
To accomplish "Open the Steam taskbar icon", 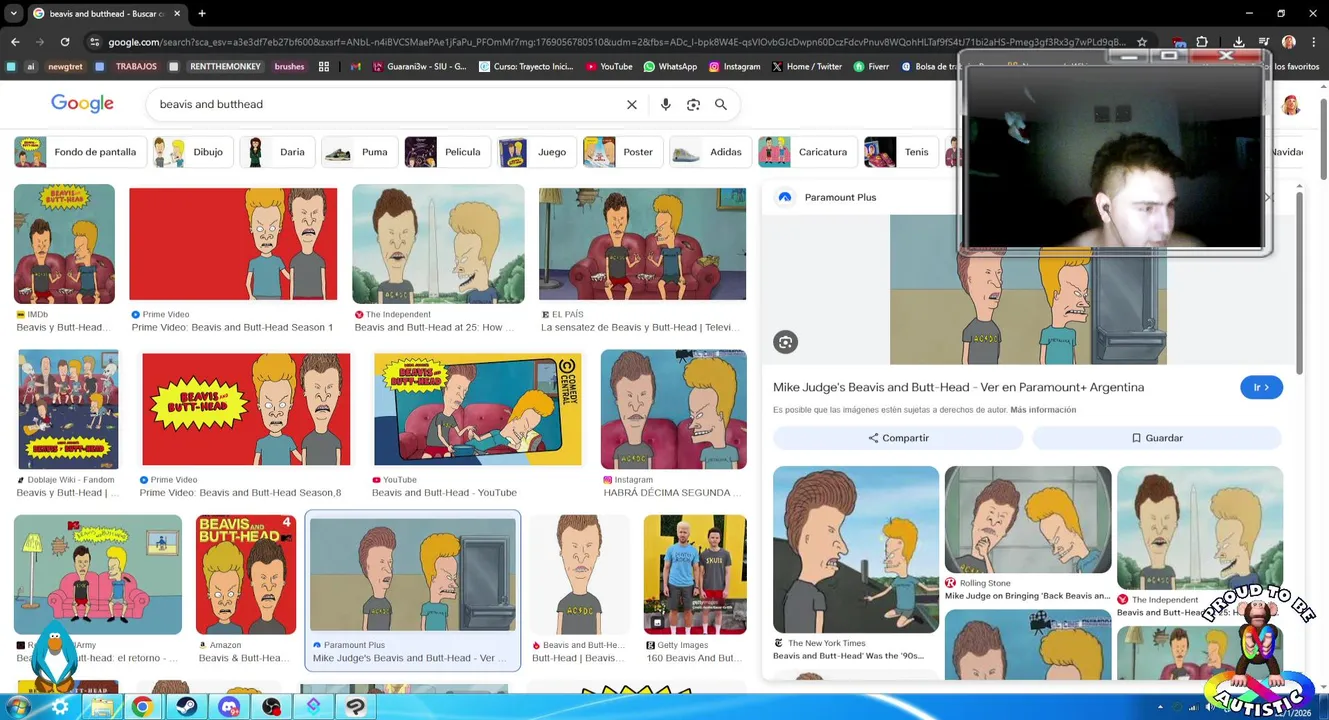I will (186, 707).
